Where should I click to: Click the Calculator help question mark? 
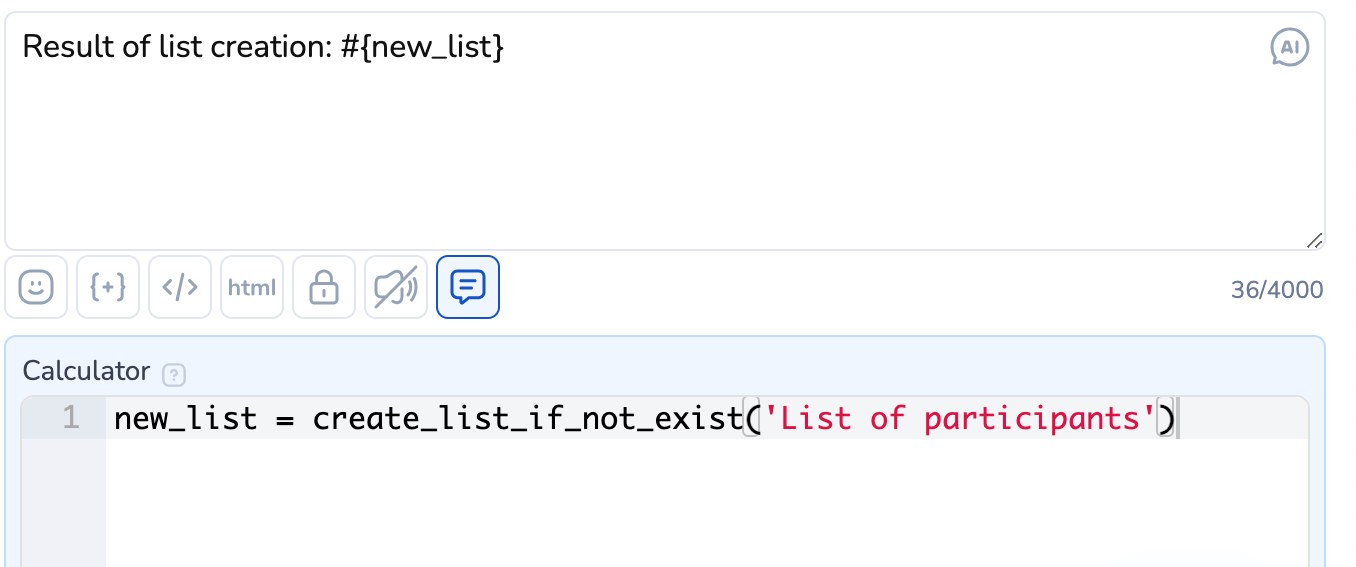[x=175, y=375]
